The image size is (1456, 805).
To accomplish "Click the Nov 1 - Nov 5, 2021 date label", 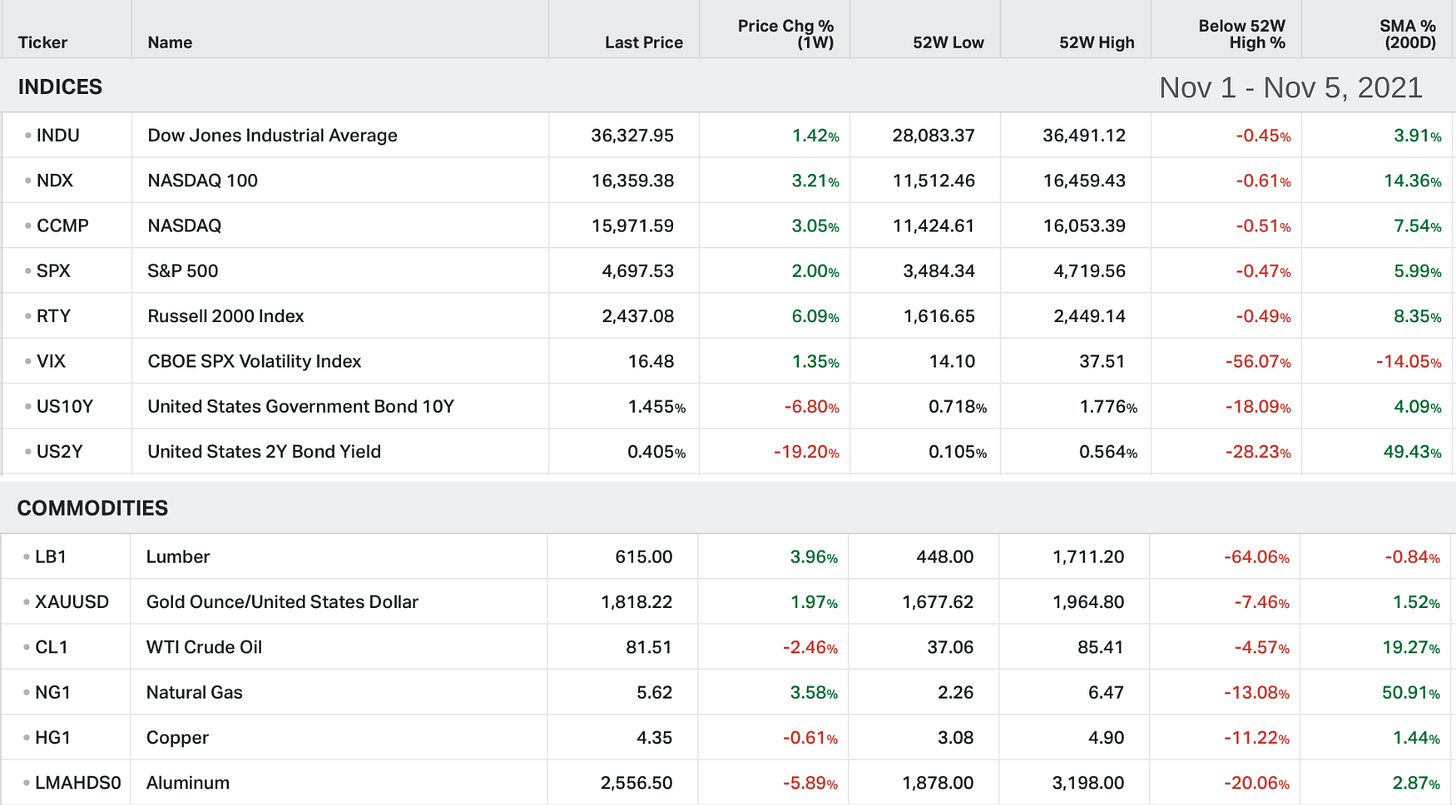I will point(1291,87).
